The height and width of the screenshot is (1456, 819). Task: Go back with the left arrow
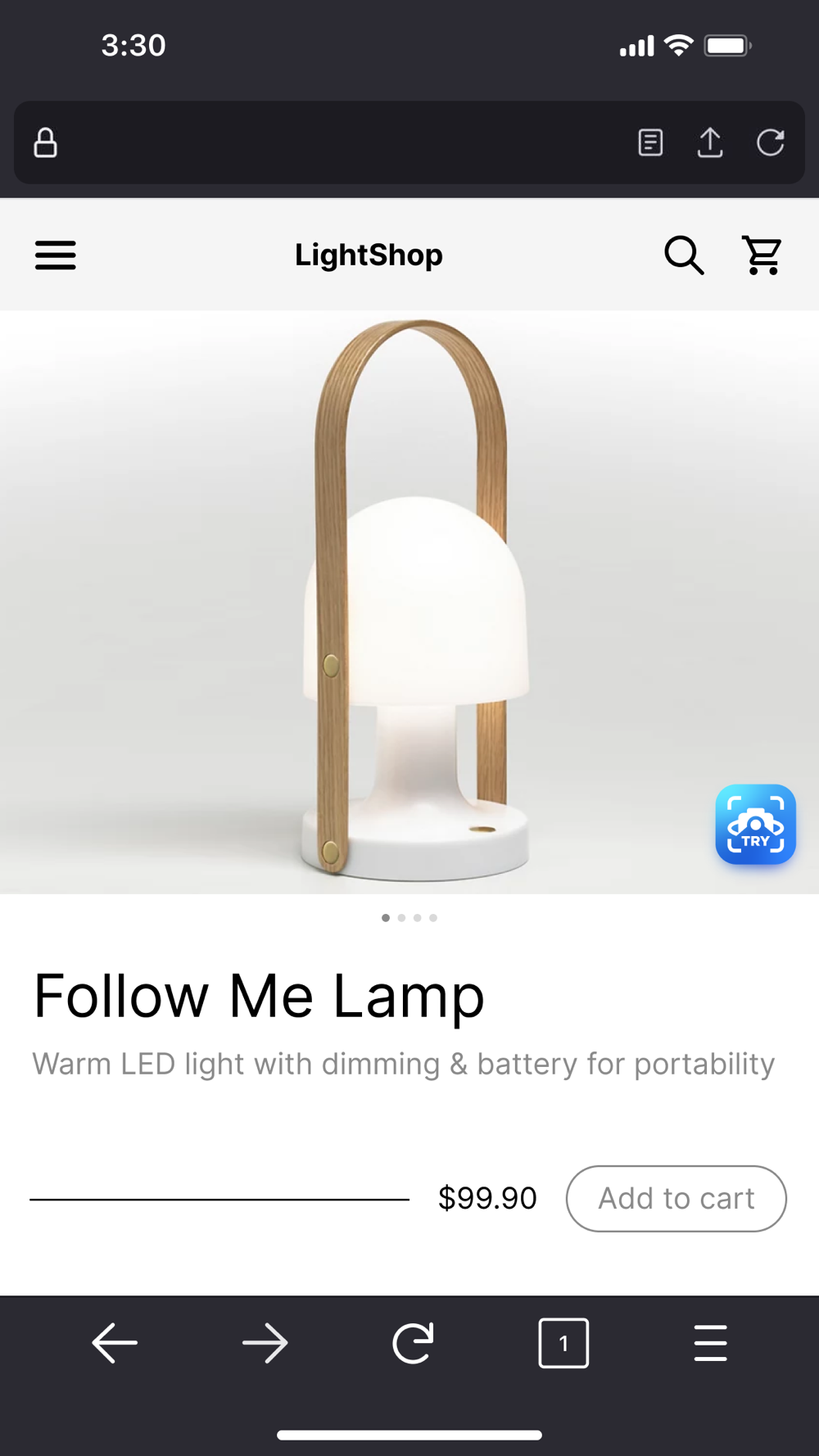(x=115, y=1344)
